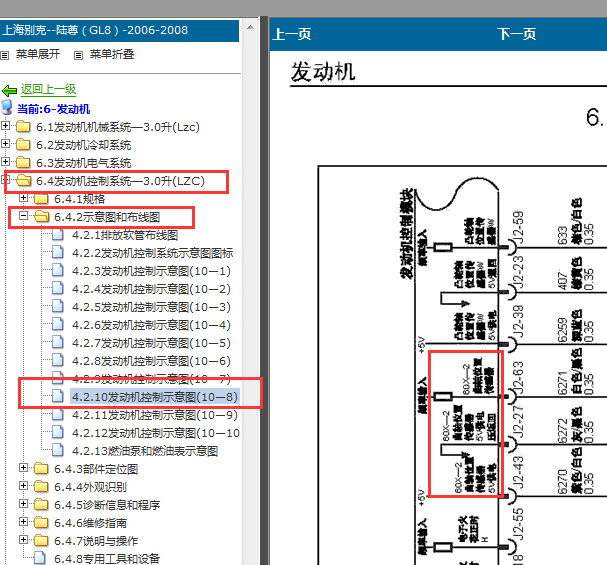Viewport: 607px width, 565px height.
Task: Expand the 6.2发动机冷却系统 node
Action: [5, 144]
